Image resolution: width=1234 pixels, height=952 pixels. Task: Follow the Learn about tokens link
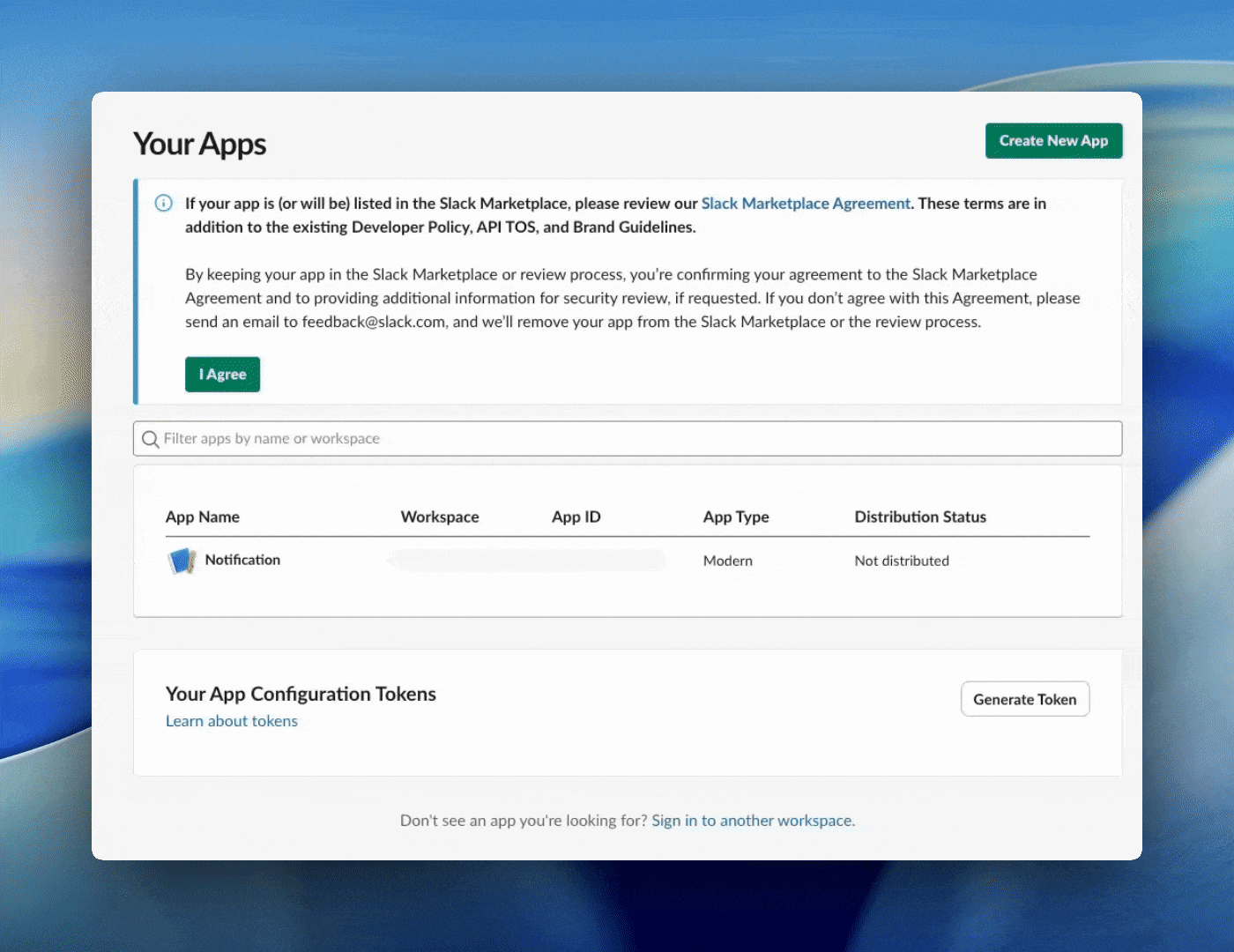point(232,721)
